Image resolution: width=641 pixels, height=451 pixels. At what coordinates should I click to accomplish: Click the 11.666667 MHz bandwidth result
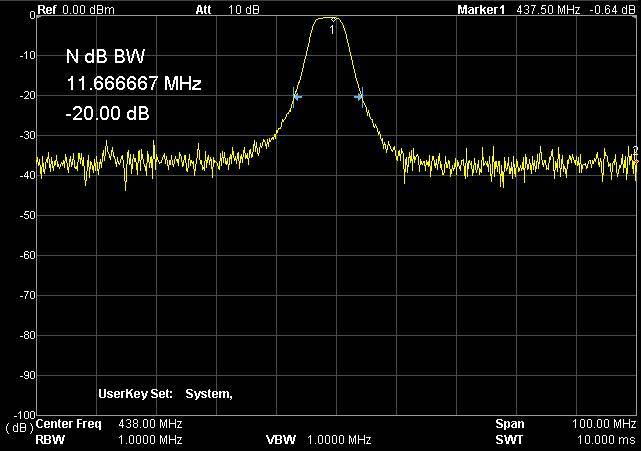pyautogui.click(x=134, y=85)
